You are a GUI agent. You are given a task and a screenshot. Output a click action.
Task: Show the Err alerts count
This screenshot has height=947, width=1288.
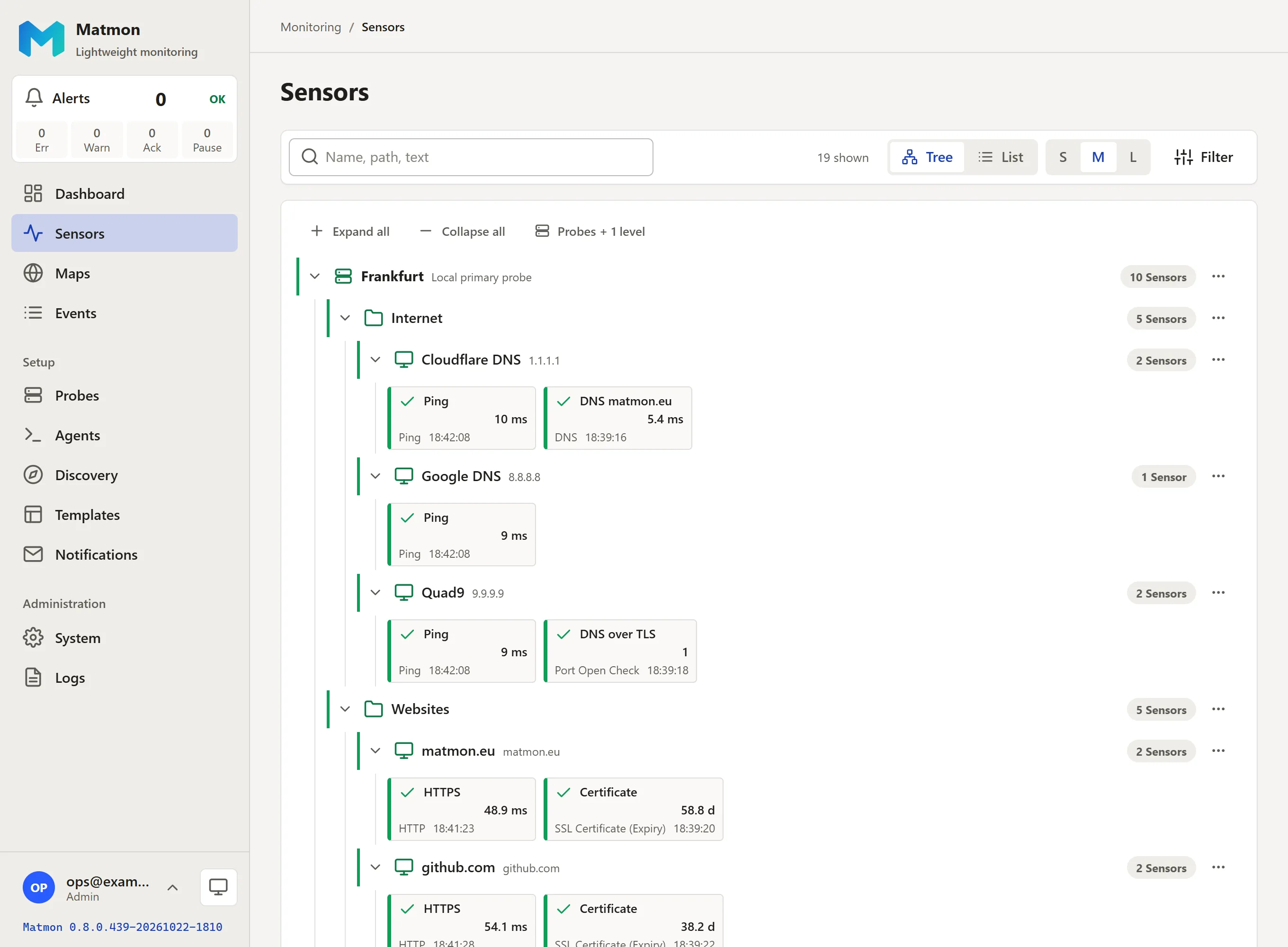pyautogui.click(x=41, y=140)
